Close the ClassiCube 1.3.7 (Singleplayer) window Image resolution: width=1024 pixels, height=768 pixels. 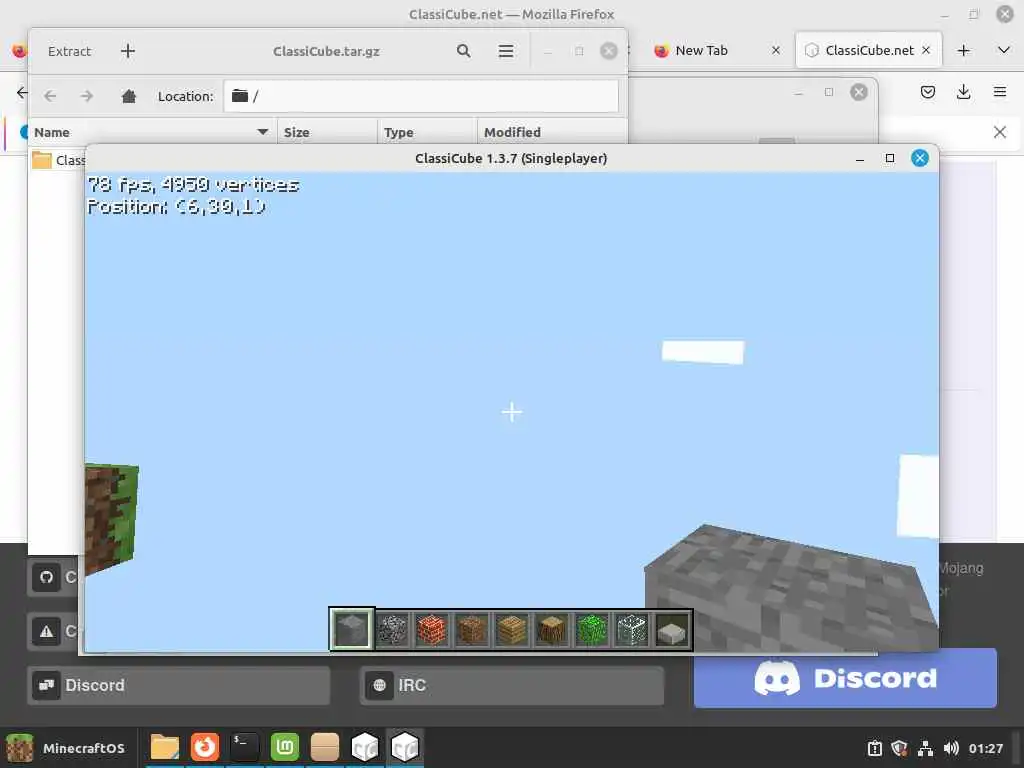[x=920, y=158]
